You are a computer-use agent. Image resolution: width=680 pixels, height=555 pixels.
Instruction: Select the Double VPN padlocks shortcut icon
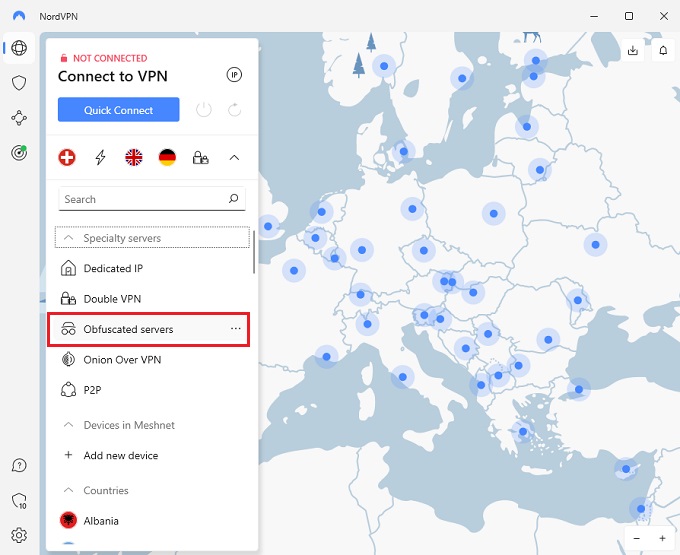[201, 157]
